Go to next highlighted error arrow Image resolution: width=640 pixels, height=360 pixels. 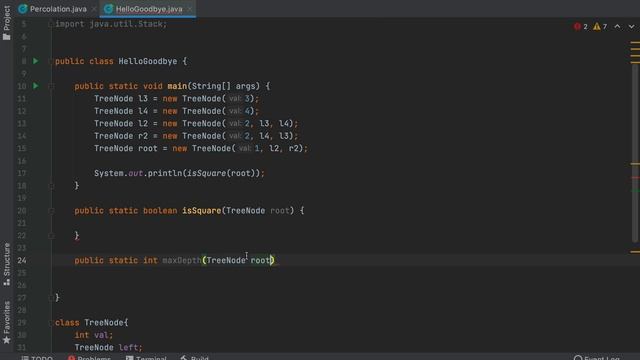click(x=631, y=27)
